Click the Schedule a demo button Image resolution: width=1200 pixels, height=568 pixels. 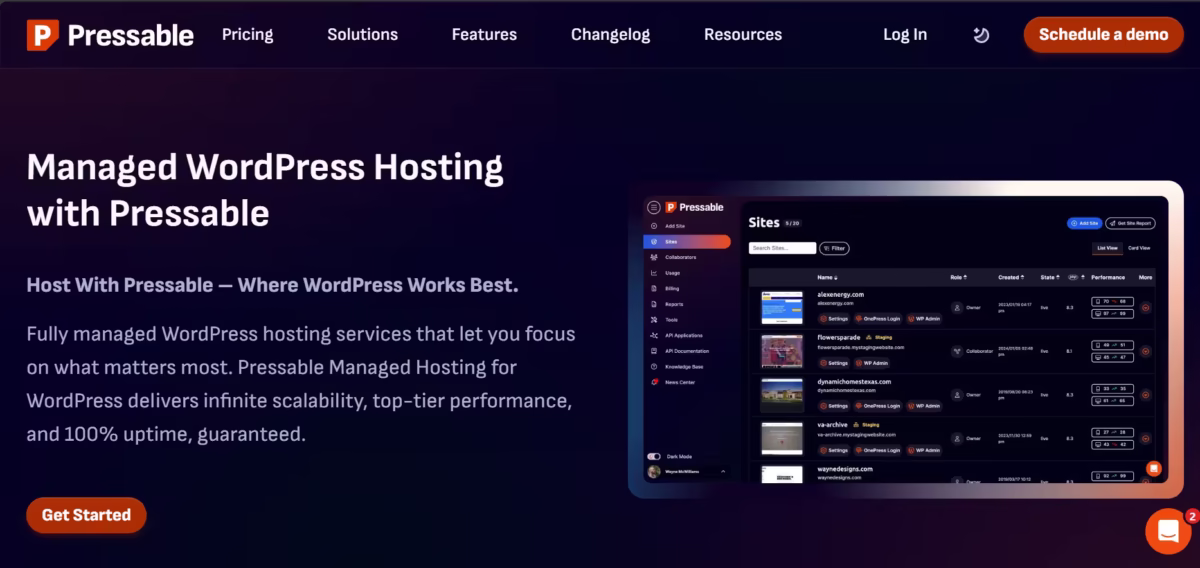(x=1103, y=35)
